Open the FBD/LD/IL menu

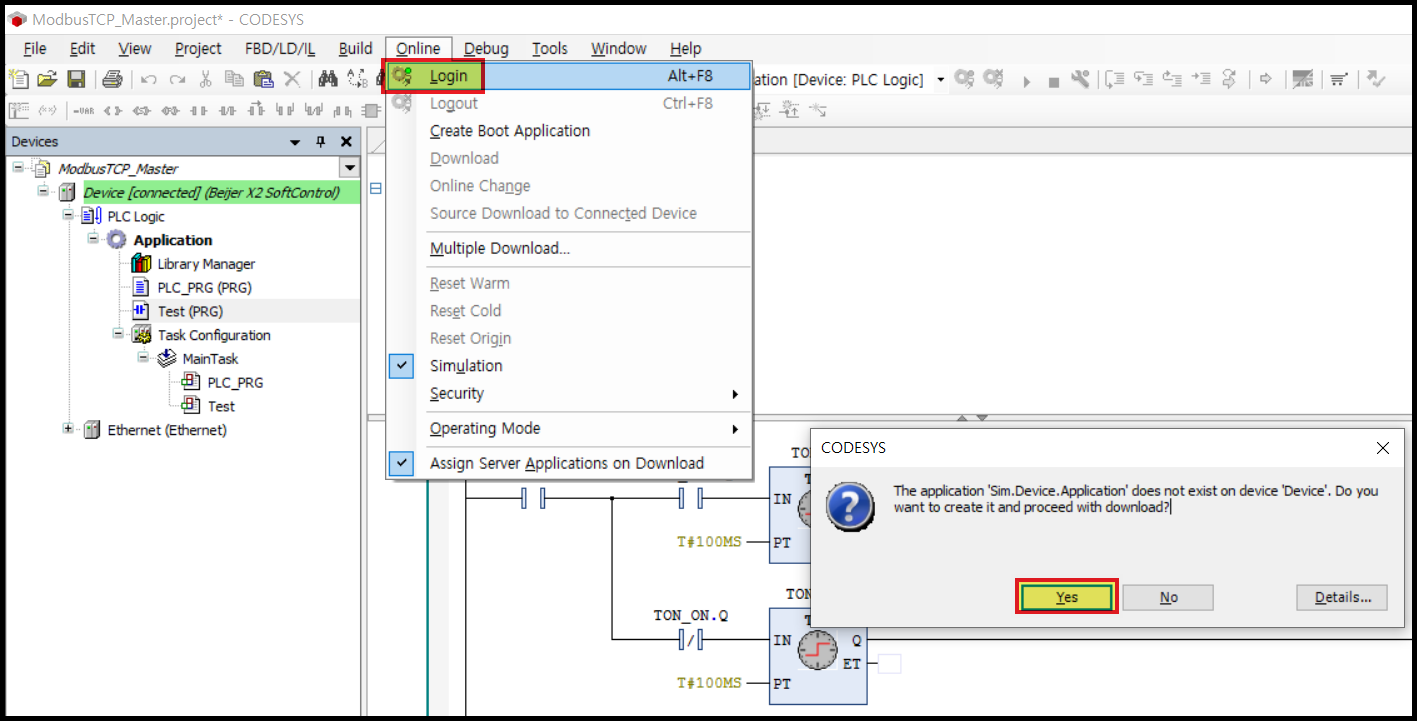tap(280, 48)
